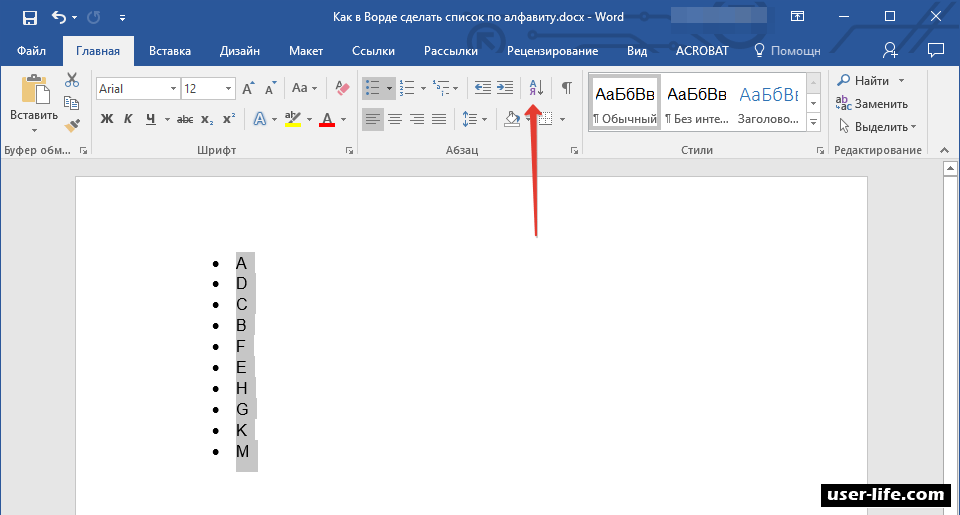Screen dimensions: 960x515
Task: Clear all formatting with eraser icon
Action: (x=342, y=88)
